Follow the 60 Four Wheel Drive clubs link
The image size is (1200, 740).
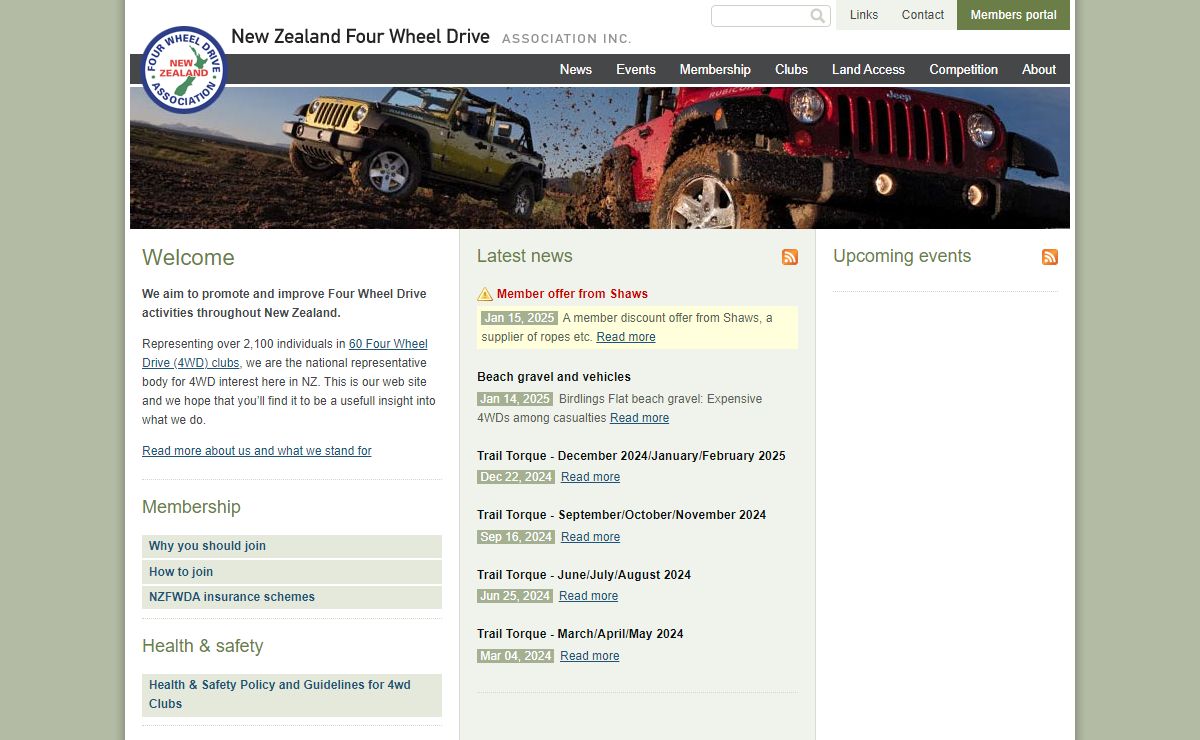(285, 353)
